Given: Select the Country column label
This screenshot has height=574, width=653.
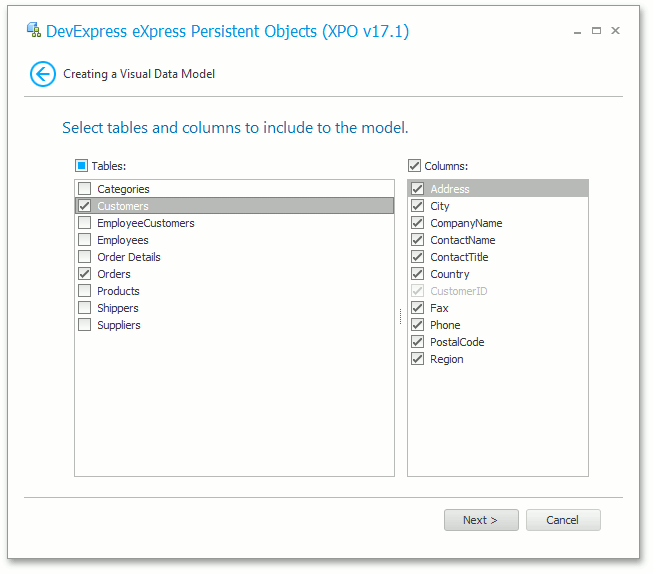Looking at the screenshot, I should [450, 275].
